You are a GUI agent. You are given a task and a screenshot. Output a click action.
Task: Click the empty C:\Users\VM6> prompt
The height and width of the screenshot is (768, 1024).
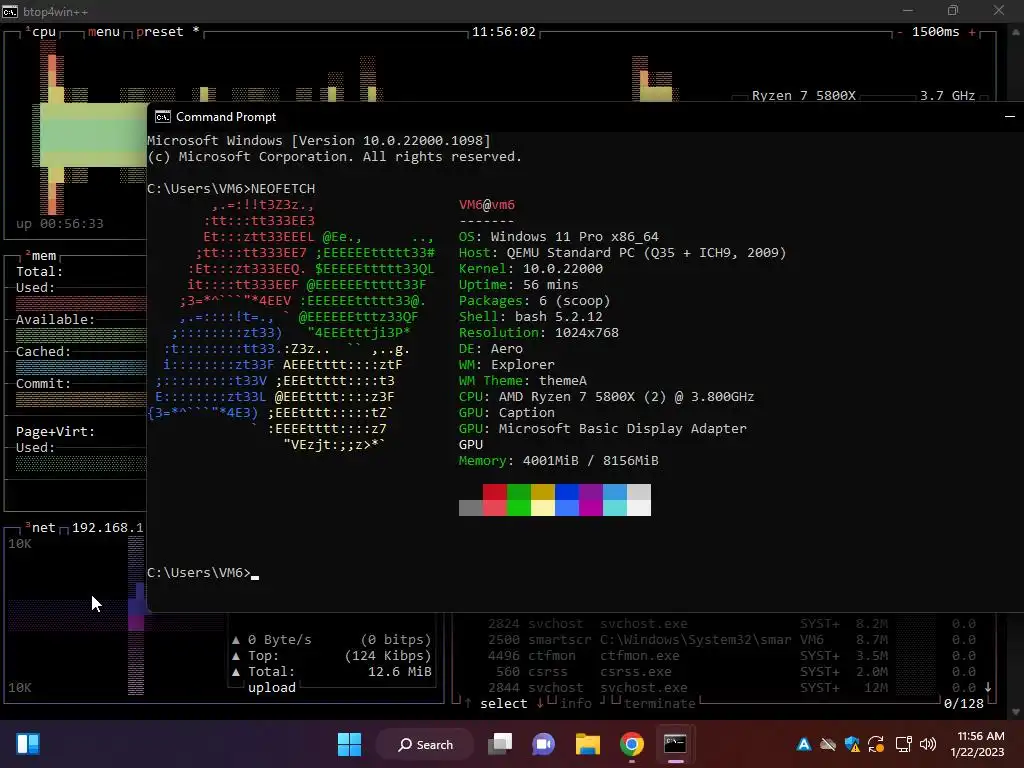tap(203, 572)
